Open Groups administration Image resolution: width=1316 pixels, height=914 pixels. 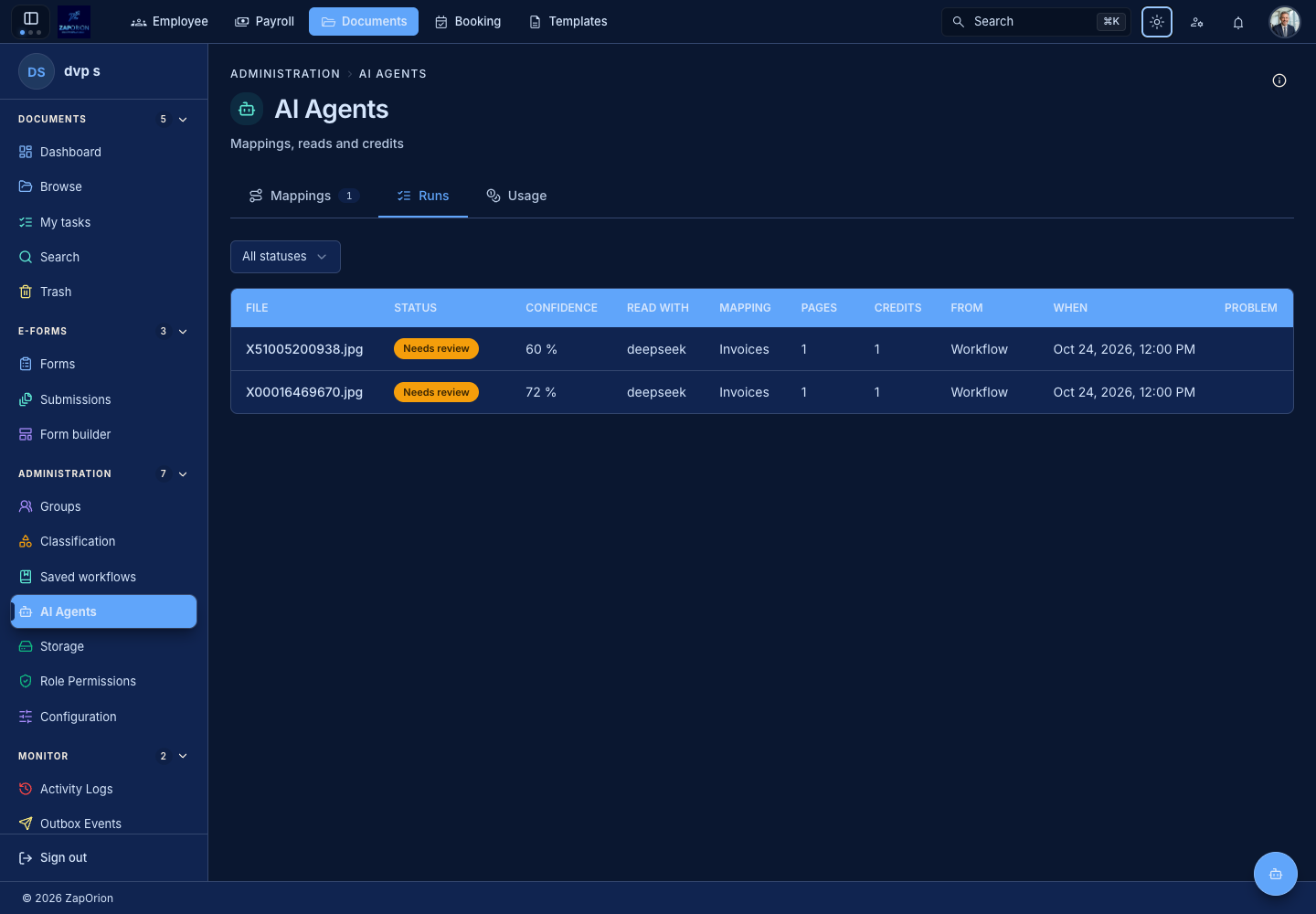coord(104,506)
